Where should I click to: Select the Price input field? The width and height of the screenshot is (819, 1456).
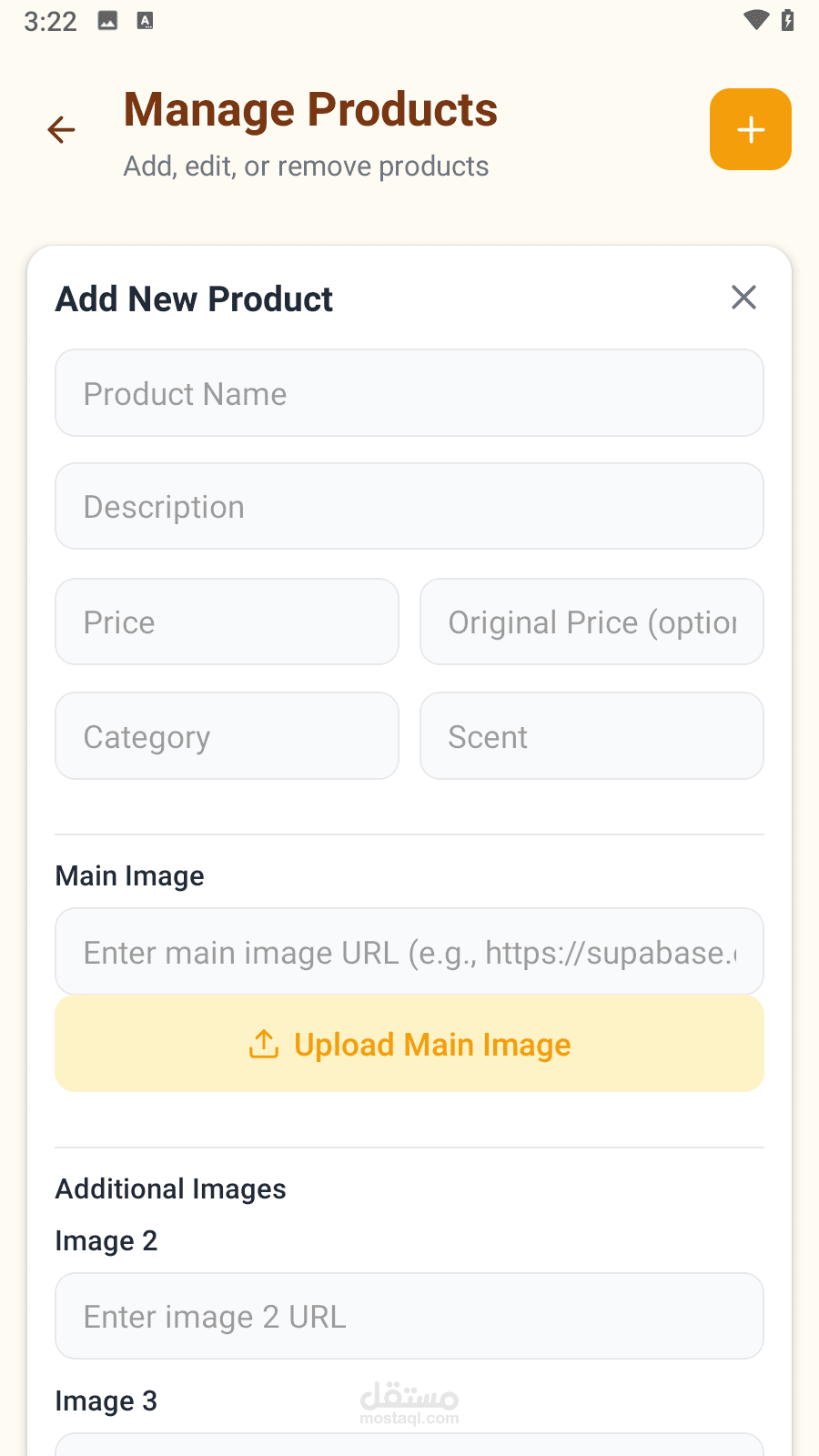[x=227, y=622]
